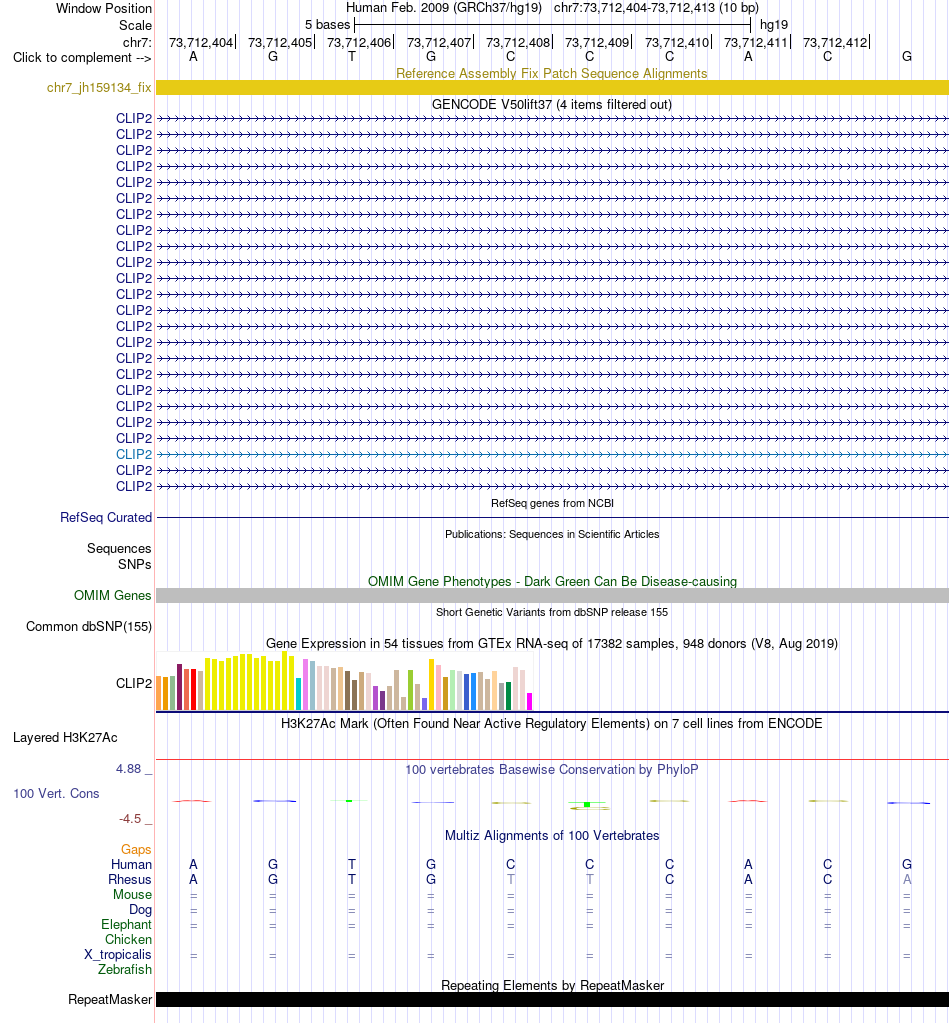Click the "Click to complement -->" label
Screen dimensions: 950x1023
click(x=82, y=58)
